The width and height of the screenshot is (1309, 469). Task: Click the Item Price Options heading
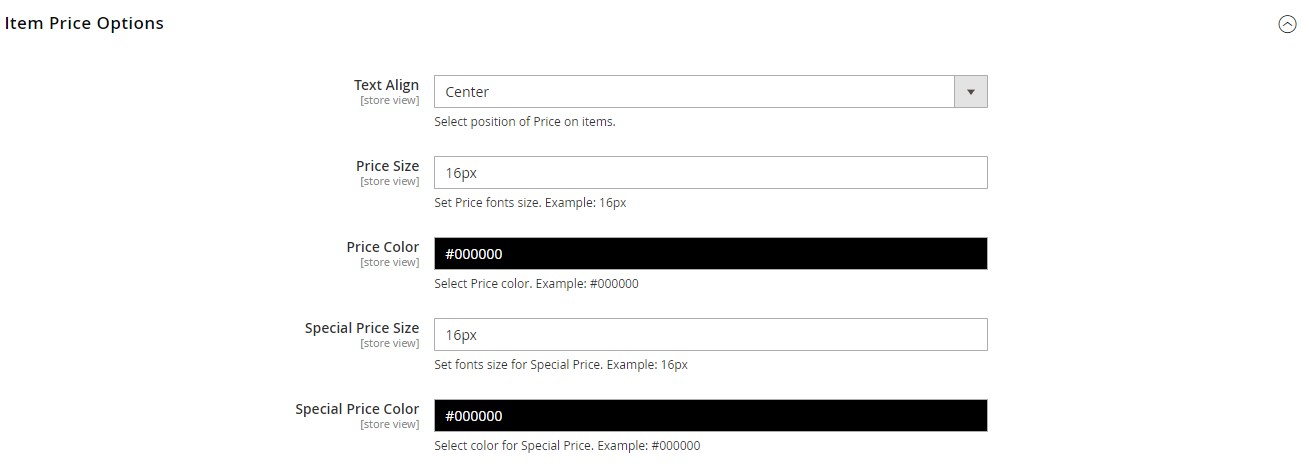84,23
